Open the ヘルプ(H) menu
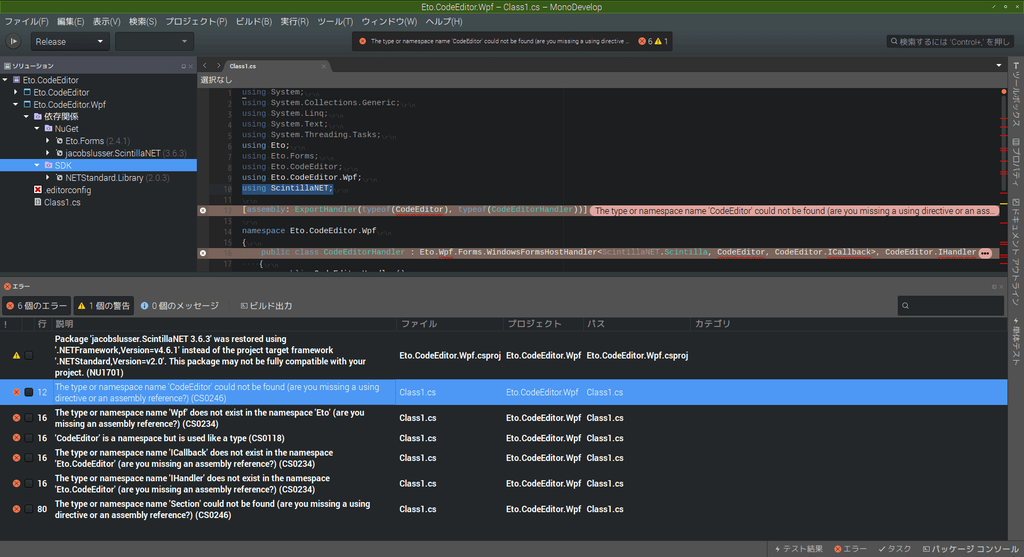Viewport: 1024px width, 557px height. point(444,22)
